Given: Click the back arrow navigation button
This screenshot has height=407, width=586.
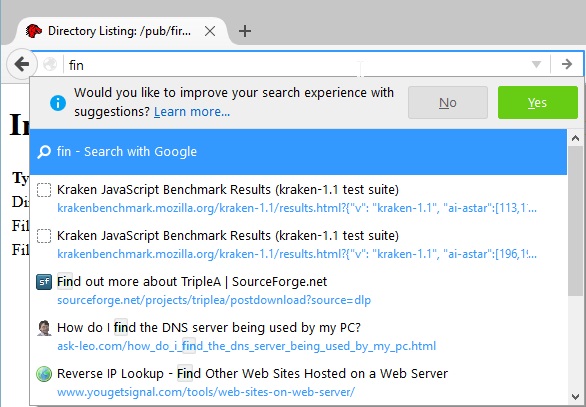Looking at the screenshot, I should (x=22, y=64).
